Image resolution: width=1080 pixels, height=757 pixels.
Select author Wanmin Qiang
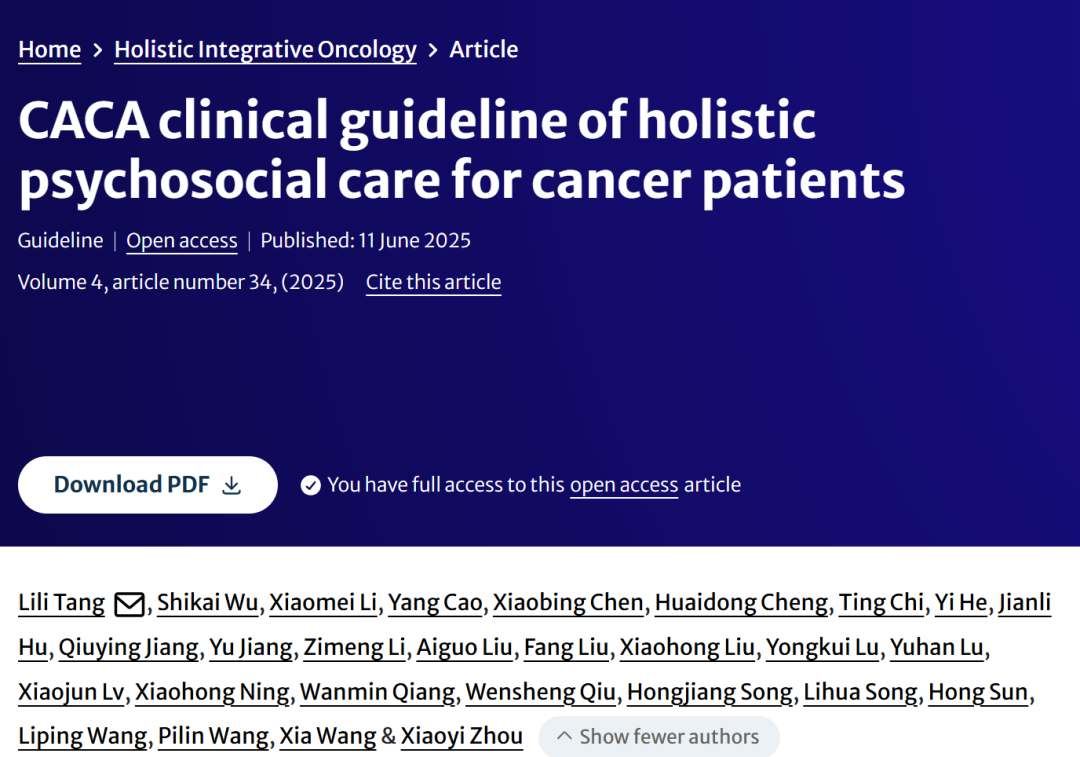tap(377, 692)
